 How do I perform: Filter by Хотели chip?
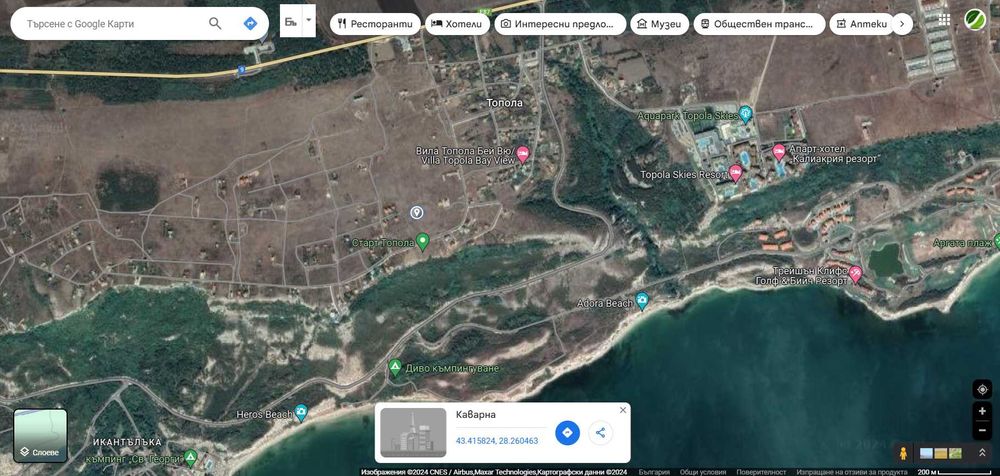457,24
